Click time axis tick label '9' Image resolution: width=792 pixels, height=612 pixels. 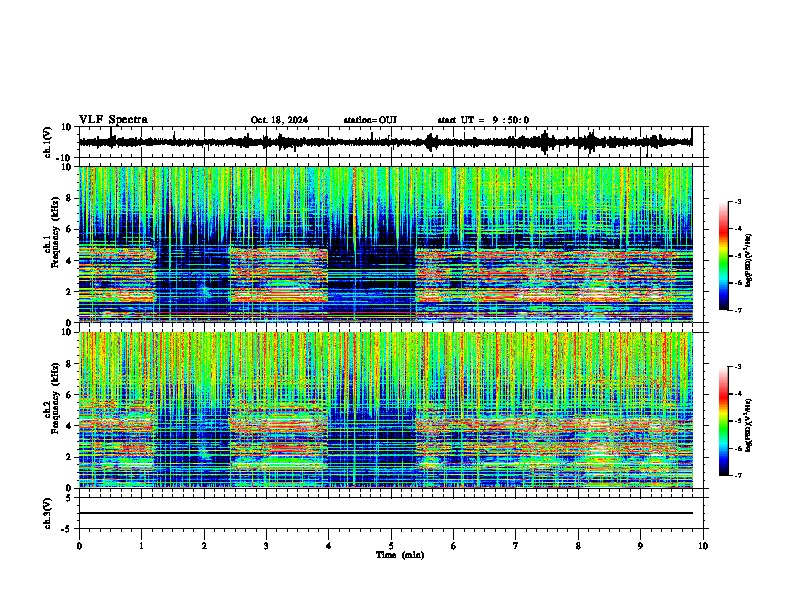[x=640, y=546]
